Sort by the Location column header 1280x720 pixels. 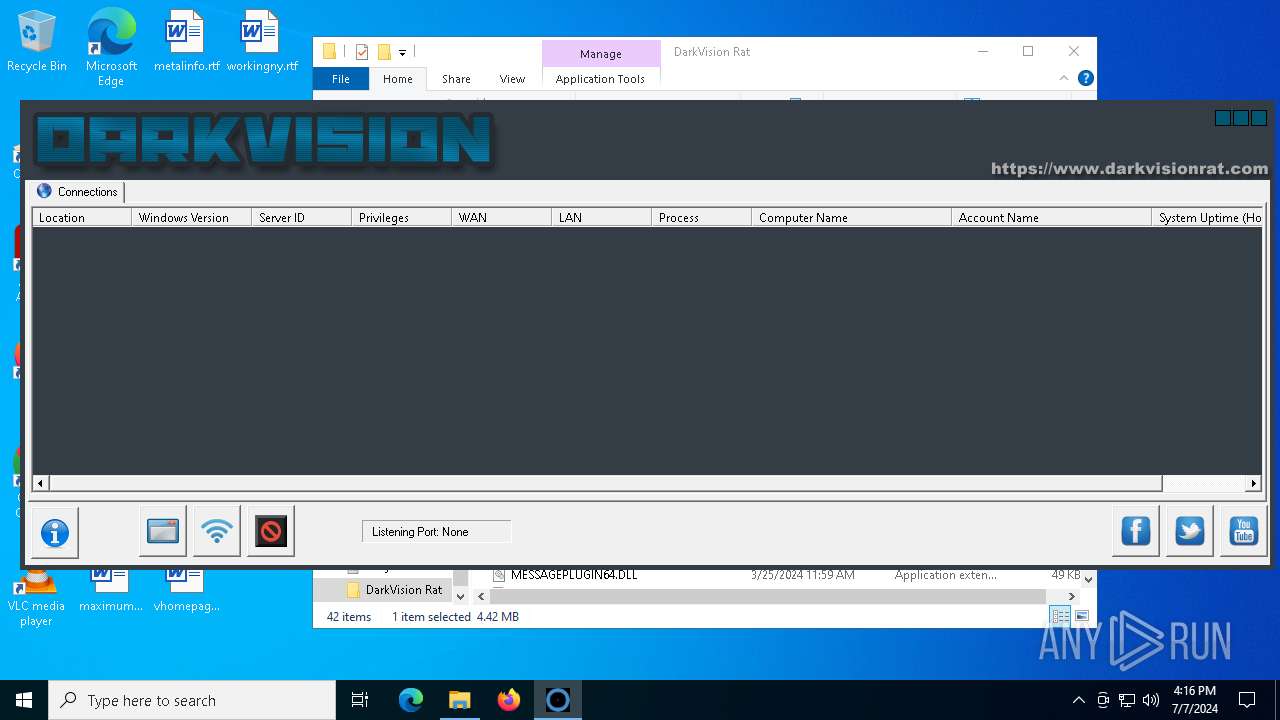point(82,217)
